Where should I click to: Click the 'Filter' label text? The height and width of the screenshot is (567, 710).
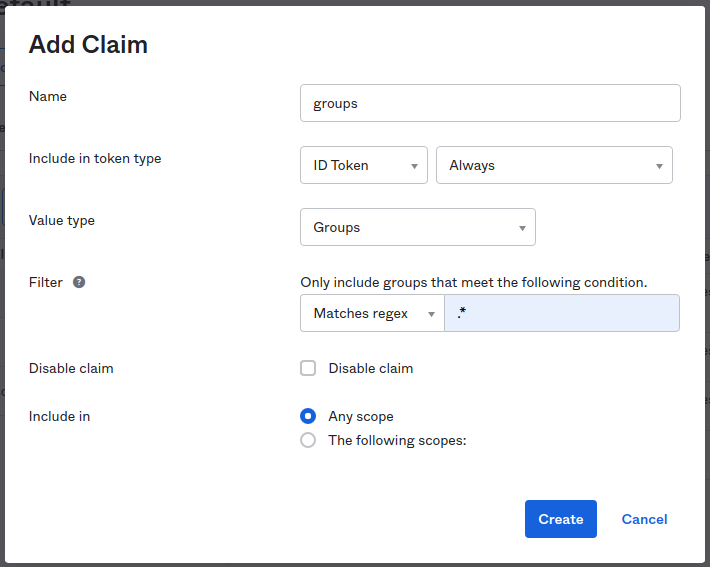(x=46, y=282)
